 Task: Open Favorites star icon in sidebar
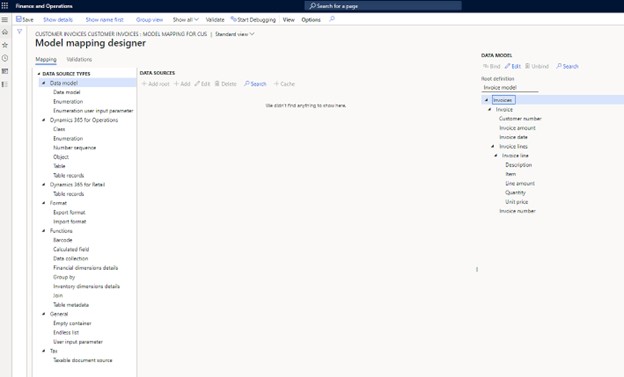(x=5, y=45)
